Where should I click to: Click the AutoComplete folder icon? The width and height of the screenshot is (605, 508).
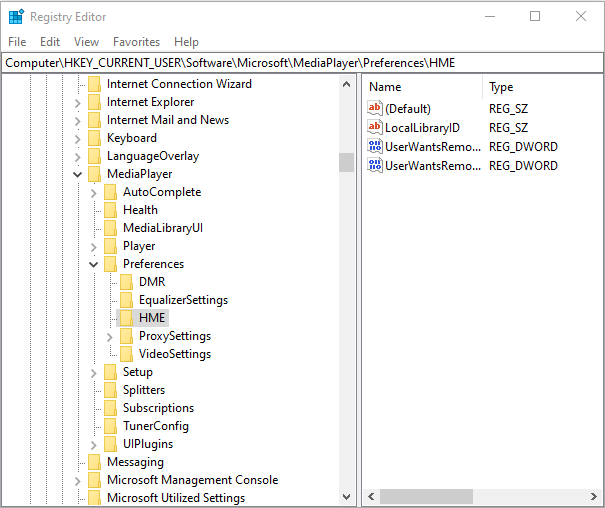[110, 192]
